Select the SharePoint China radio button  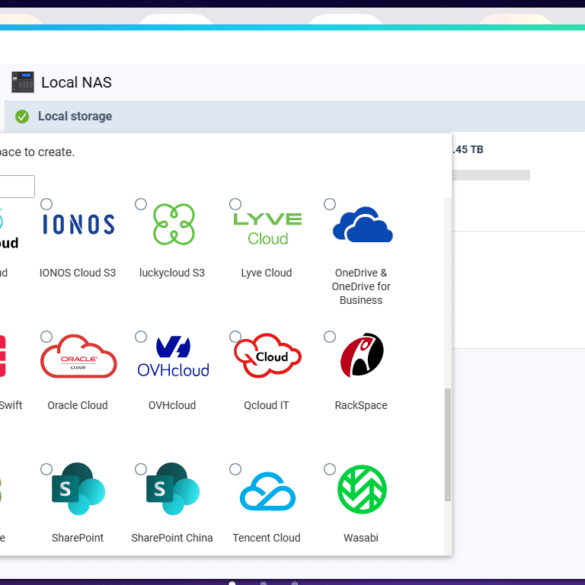coord(141,469)
